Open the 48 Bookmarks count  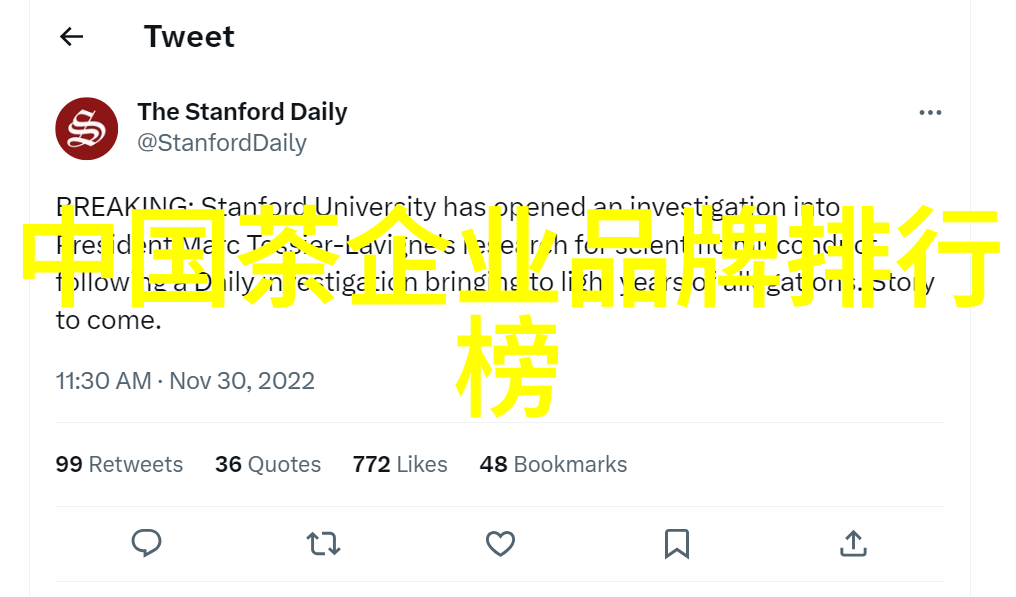[553, 465]
